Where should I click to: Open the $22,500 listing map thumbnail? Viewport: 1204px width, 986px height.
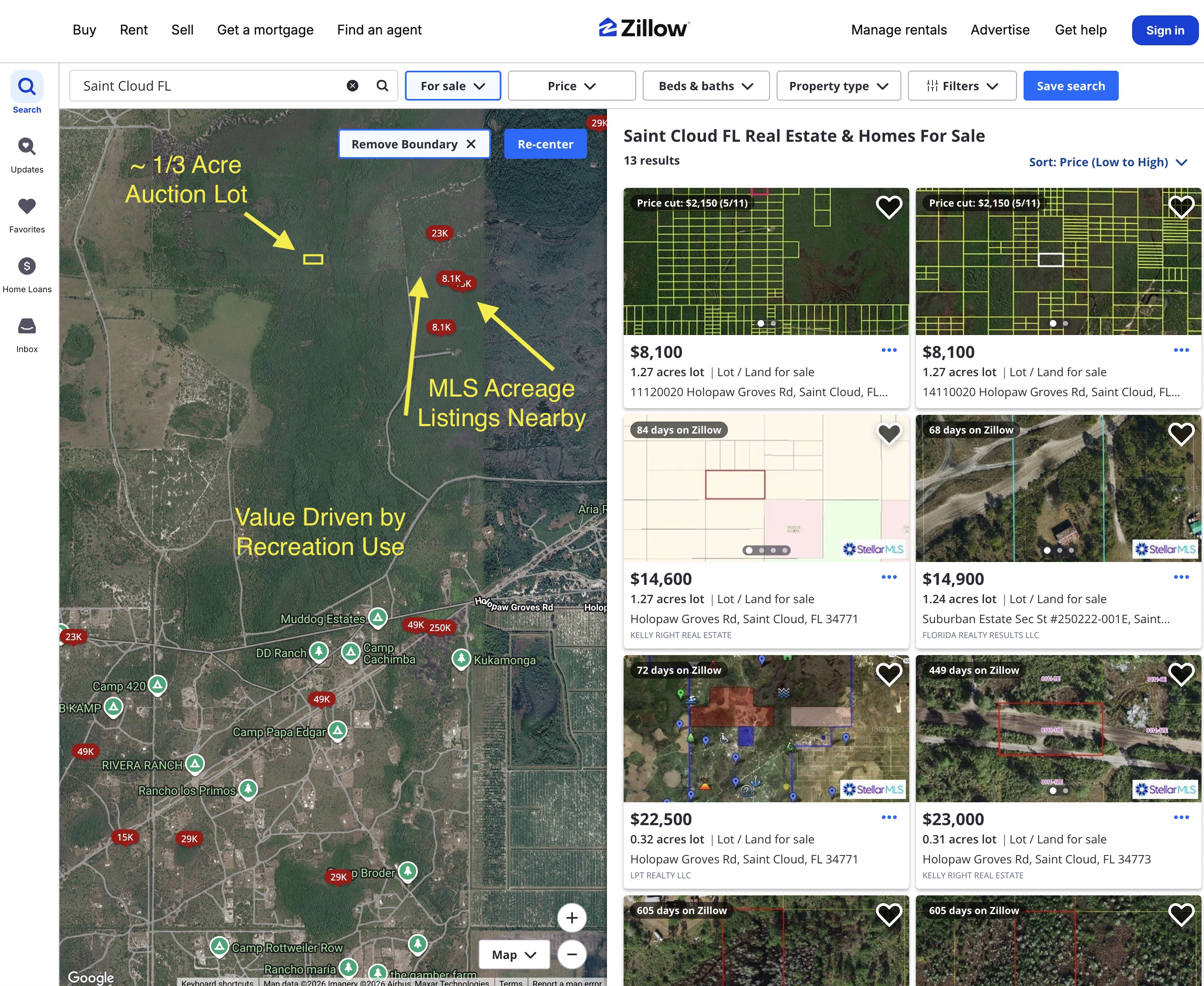click(x=765, y=729)
